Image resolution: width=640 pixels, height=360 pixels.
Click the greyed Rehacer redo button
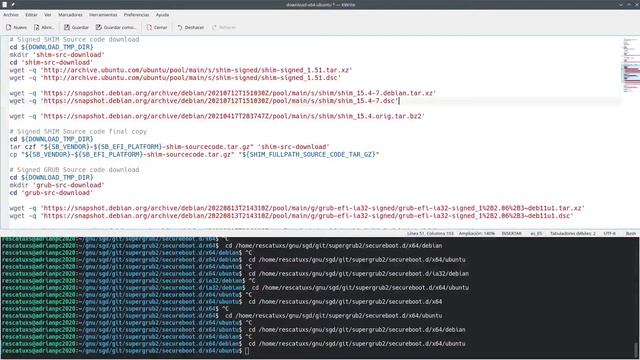(x=224, y=27)
